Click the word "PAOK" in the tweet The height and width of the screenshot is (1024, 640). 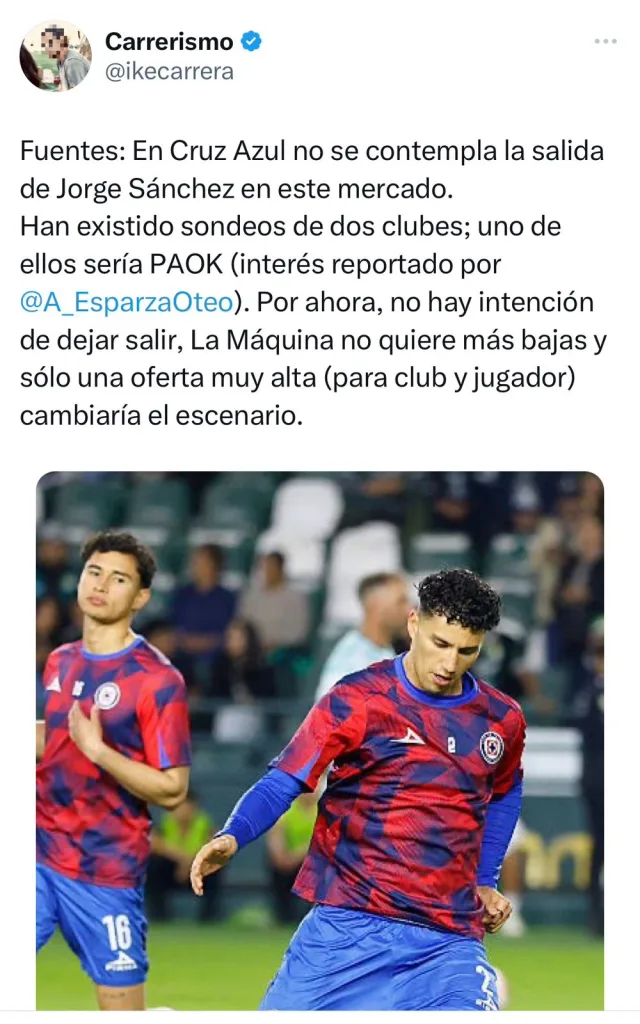[x=187, y=264]
